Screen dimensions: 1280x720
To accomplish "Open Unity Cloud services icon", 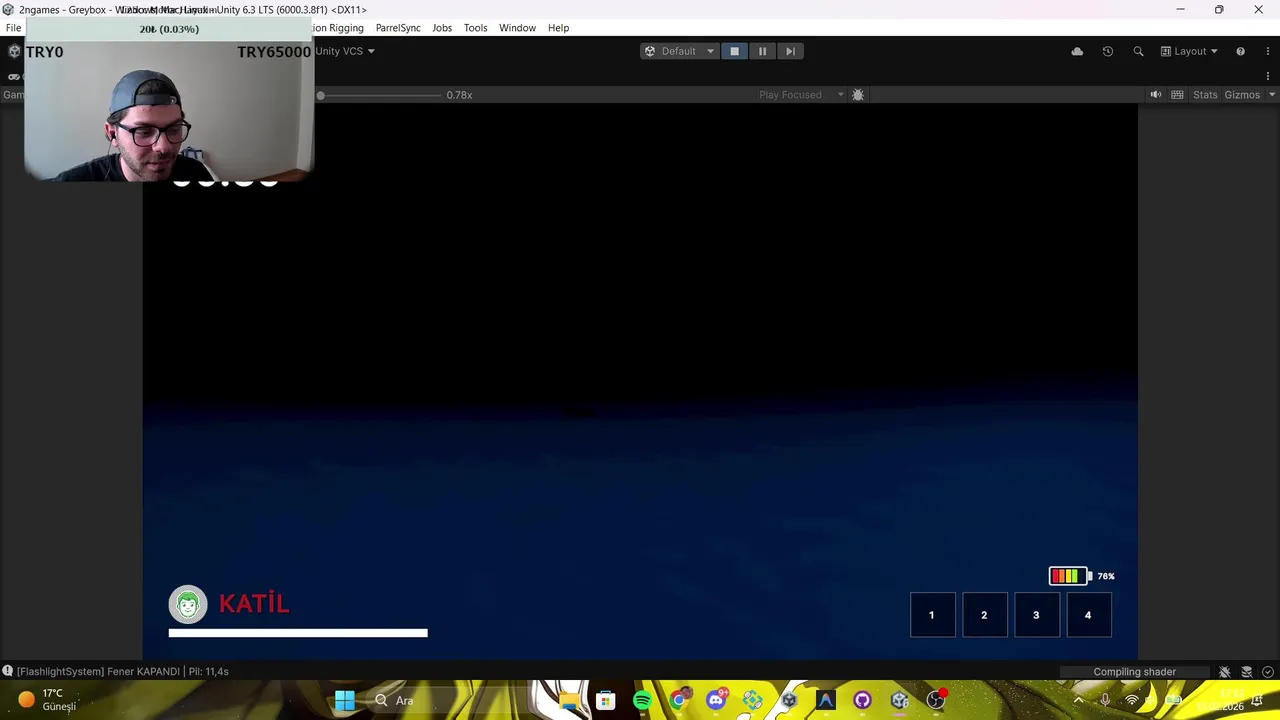I will coord(1077,51).
